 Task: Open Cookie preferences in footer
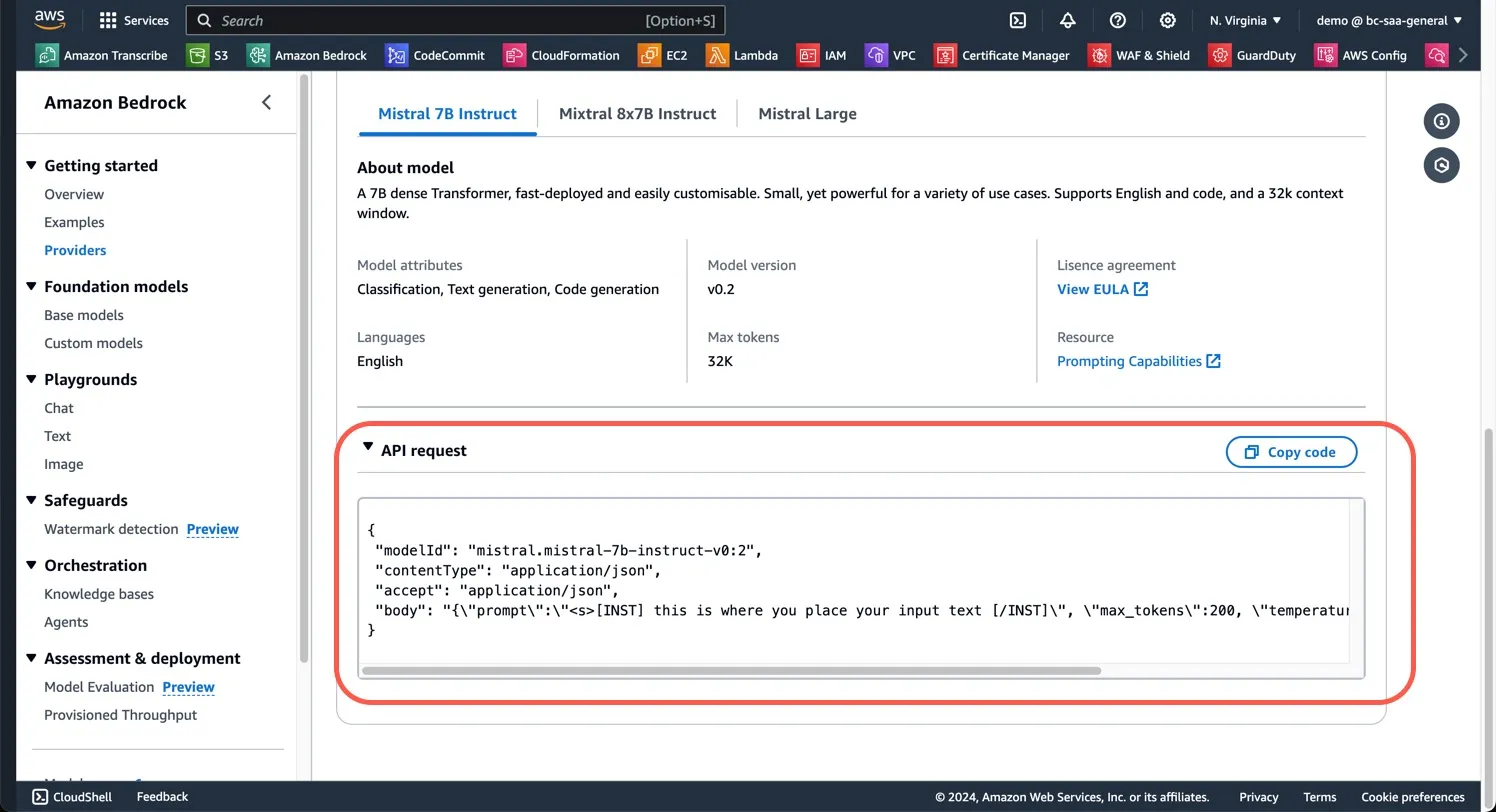1412,797
